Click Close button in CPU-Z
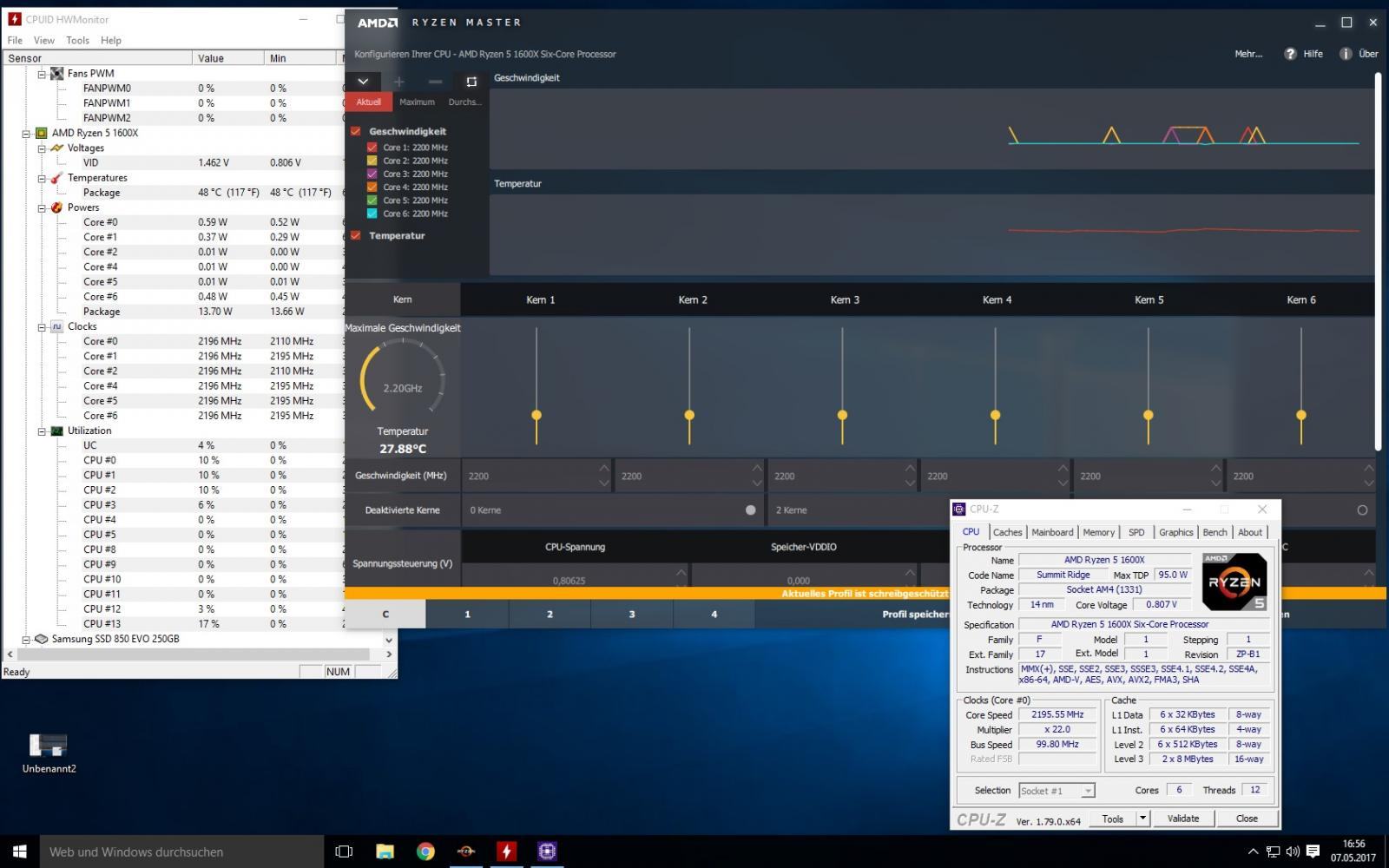 click(1247, 819)
